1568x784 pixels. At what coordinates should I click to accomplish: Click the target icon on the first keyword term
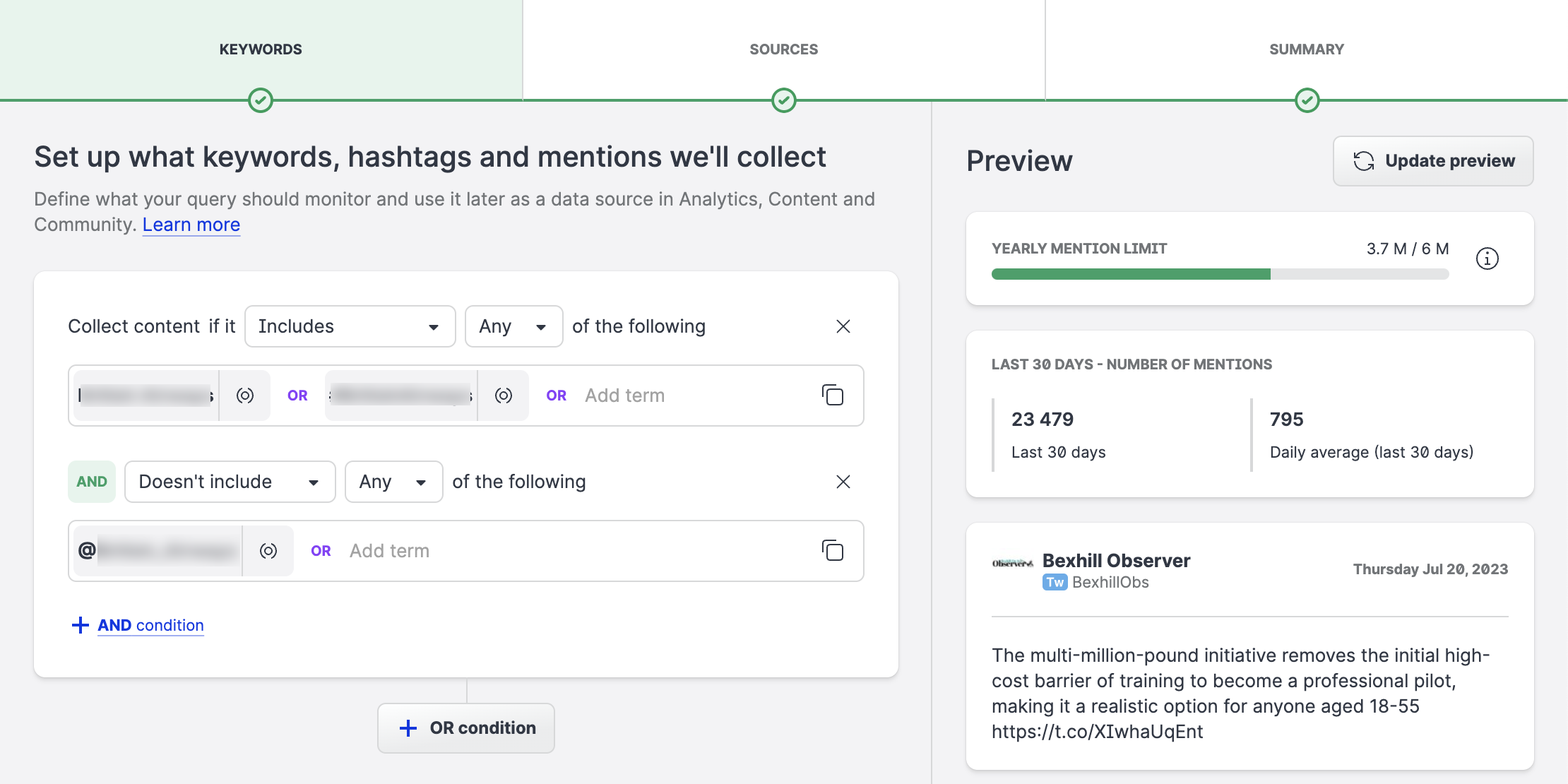245,396
